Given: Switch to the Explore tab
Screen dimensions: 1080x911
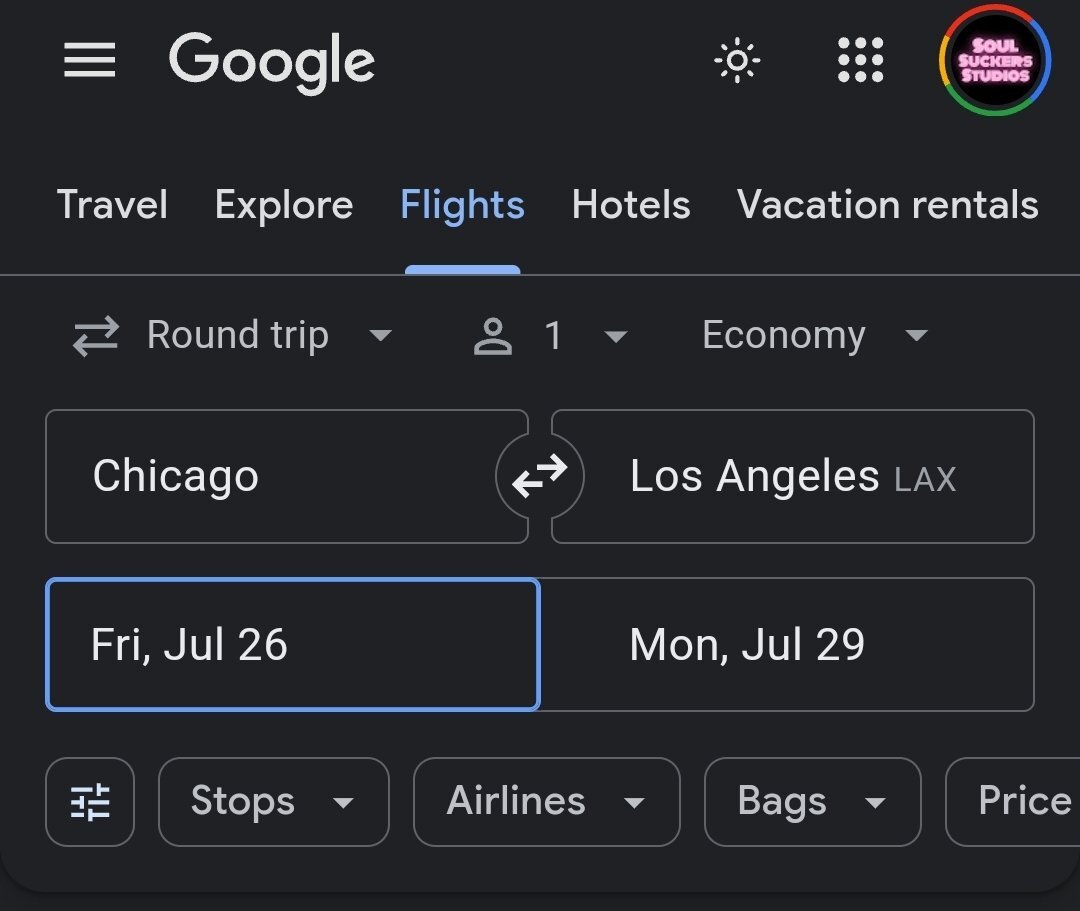Looking at the screenshot, I should [284, 205].
